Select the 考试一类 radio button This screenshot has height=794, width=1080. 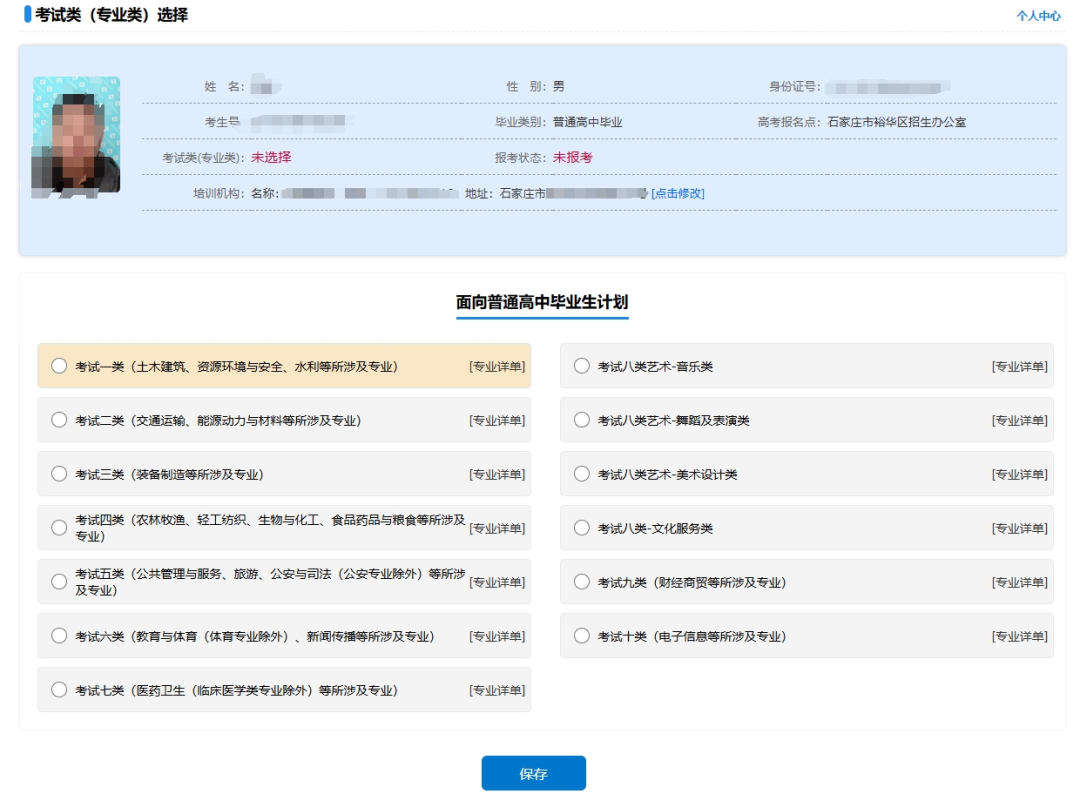coord(59,366)
